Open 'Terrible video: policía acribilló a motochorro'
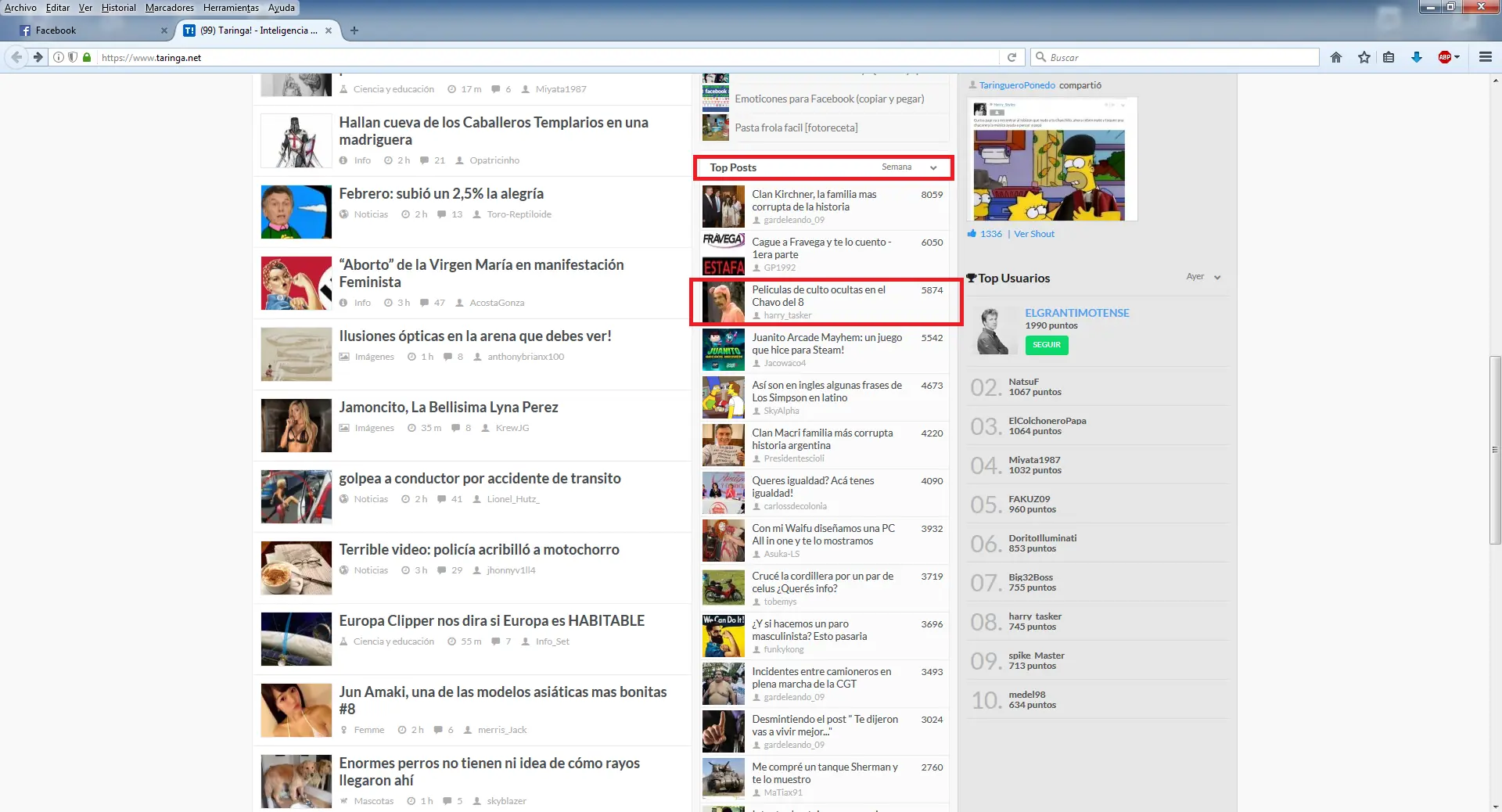The width and height of the screenshot is (1502, 812). point(479,549)
